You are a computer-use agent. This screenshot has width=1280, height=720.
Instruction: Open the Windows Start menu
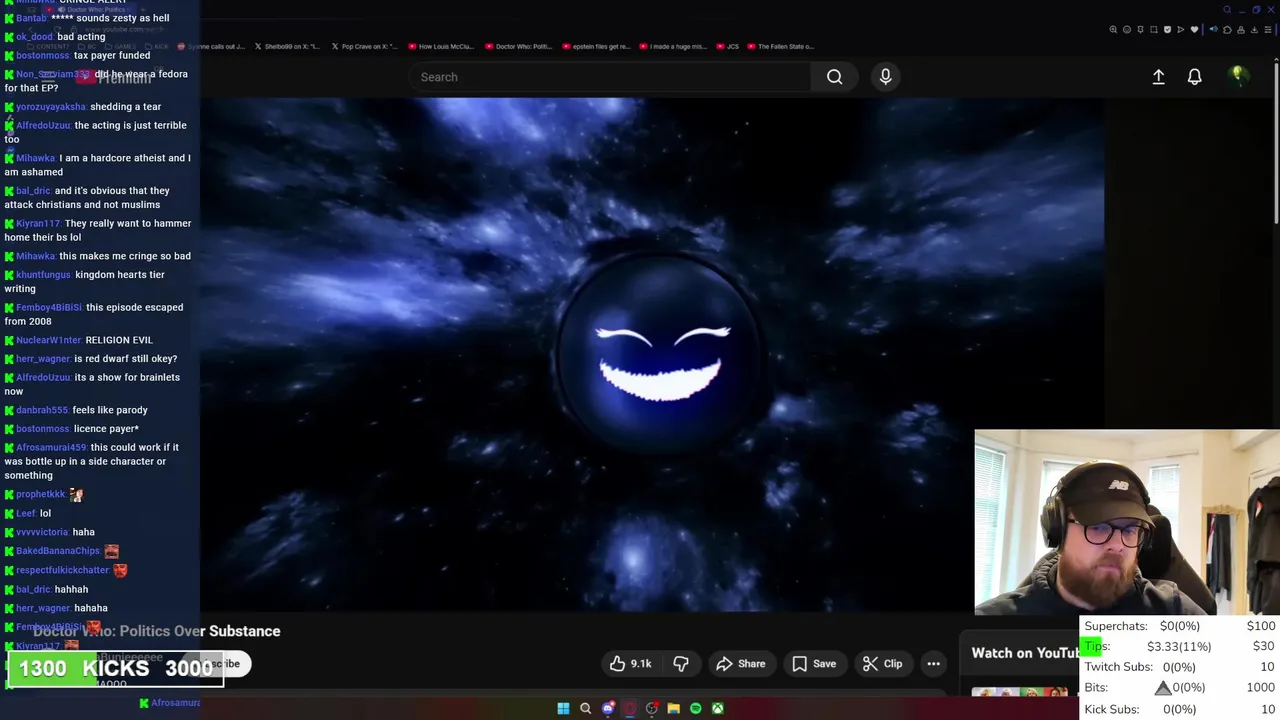[563, 709]
